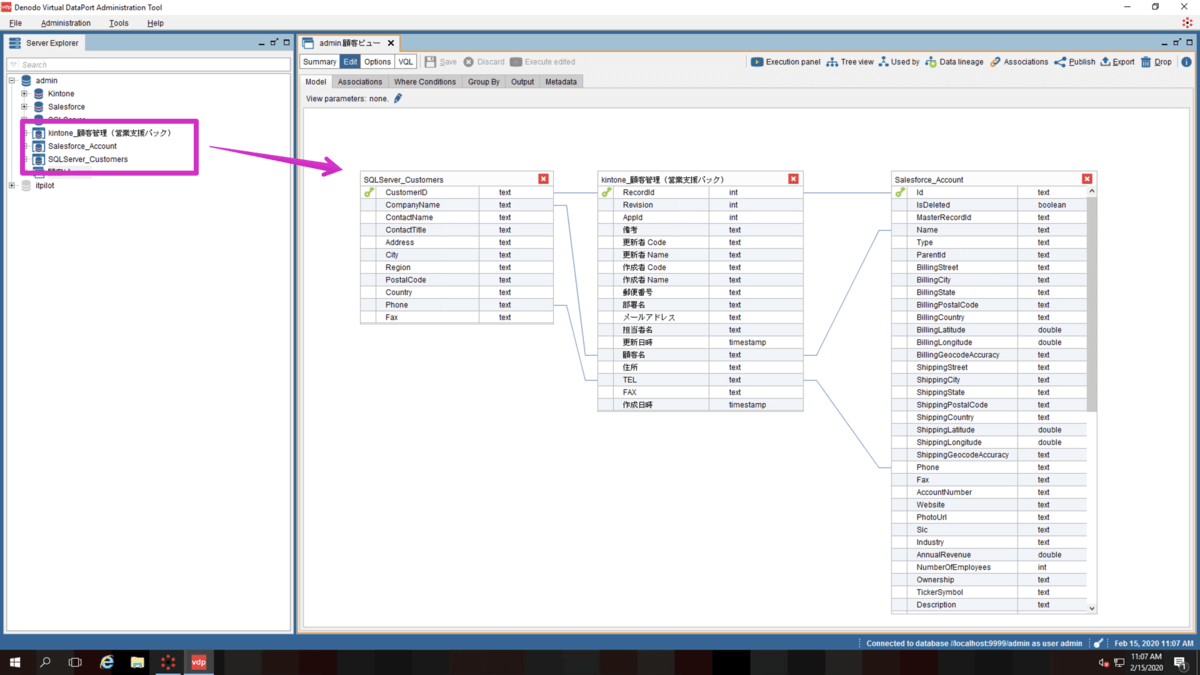This screenshot has height=675, width=1200.
Task: Open Internet Explorer from taskbar
Action: click(107, 662)
